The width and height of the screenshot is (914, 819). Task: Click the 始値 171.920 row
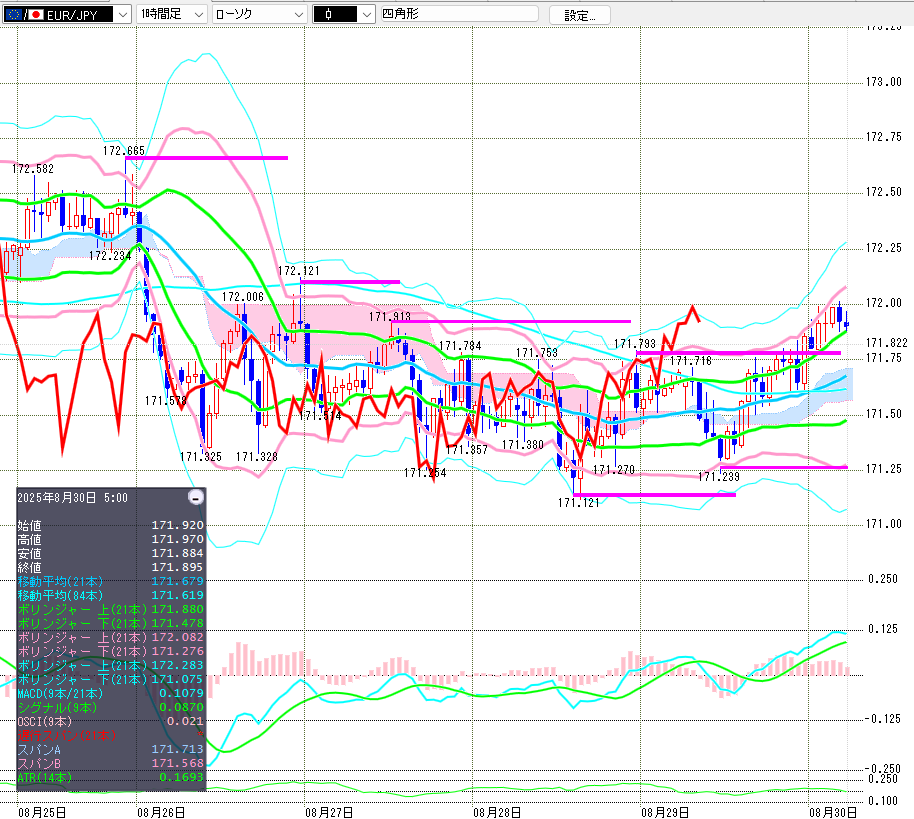pyautogui.click(x=111, y=525)
